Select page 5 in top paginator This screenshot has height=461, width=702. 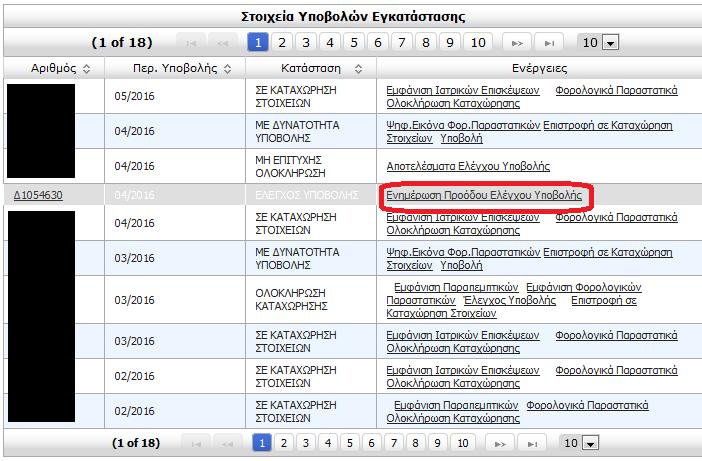(x=354, y=43)
